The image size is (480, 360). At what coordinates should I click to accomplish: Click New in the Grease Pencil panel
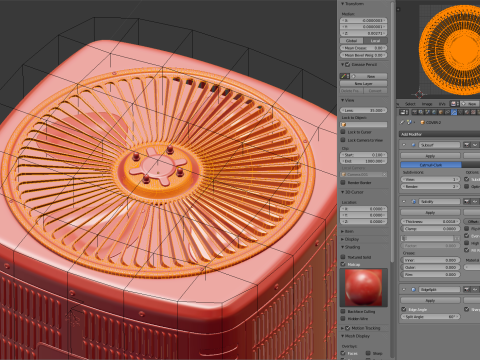(x=370, y=76)
